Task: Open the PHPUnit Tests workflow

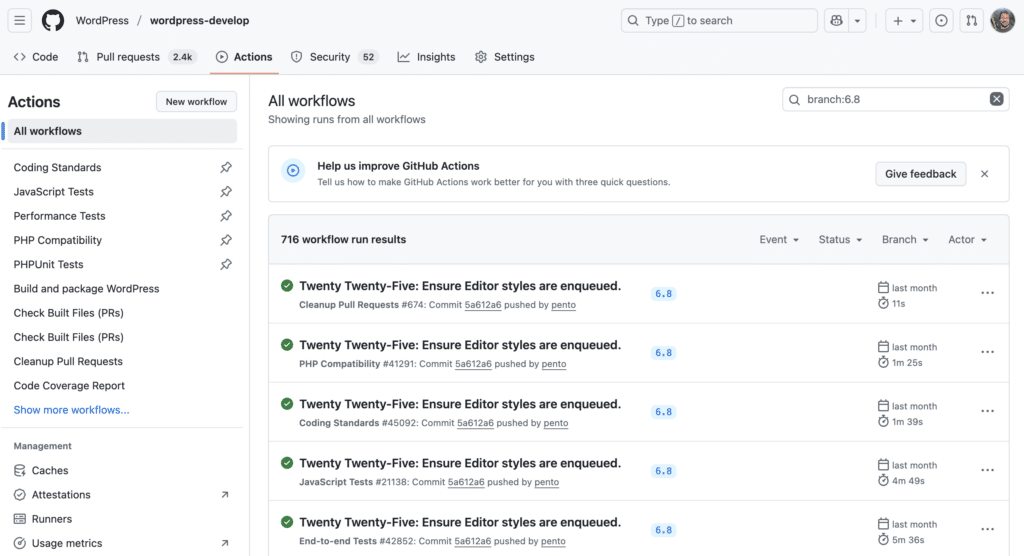Action: click(48, 264)
